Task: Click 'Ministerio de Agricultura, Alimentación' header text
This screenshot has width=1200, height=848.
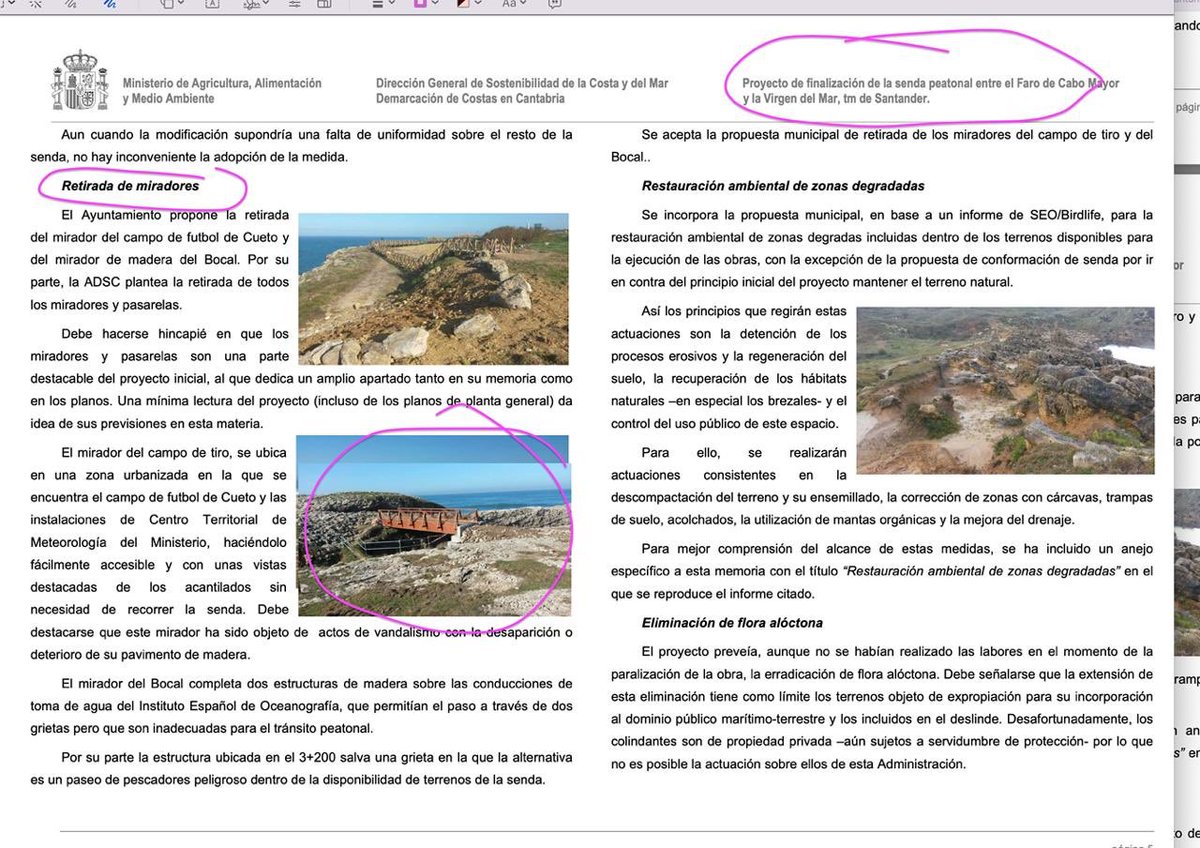Action: tap(222, 83)
